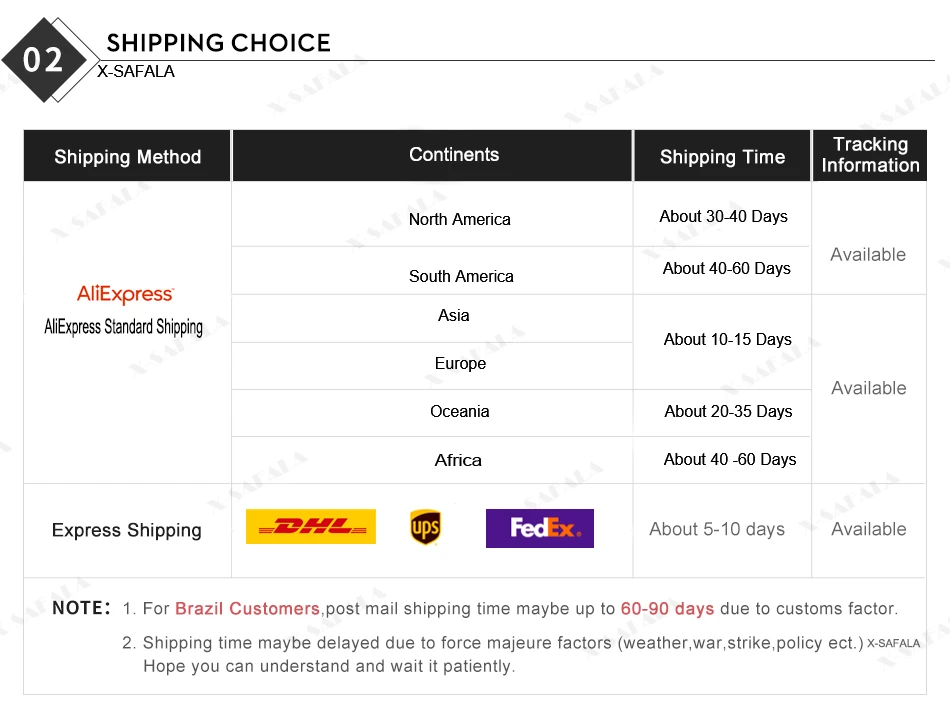The height and width of the screenshot is (711, 950).
Task: Click the Europe continent cell
Action: click(x=460, y=364)
